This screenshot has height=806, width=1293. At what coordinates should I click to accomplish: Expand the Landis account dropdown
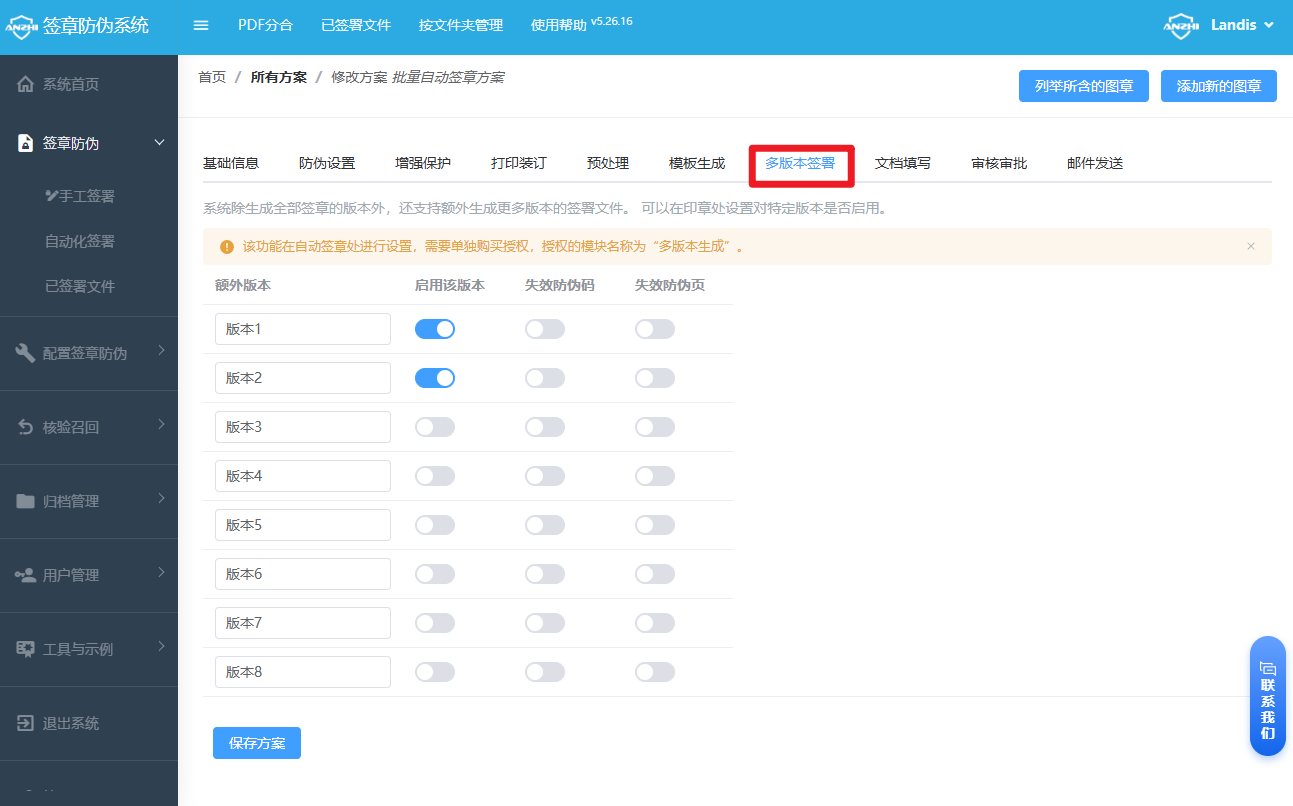[x=1241, y=25]
